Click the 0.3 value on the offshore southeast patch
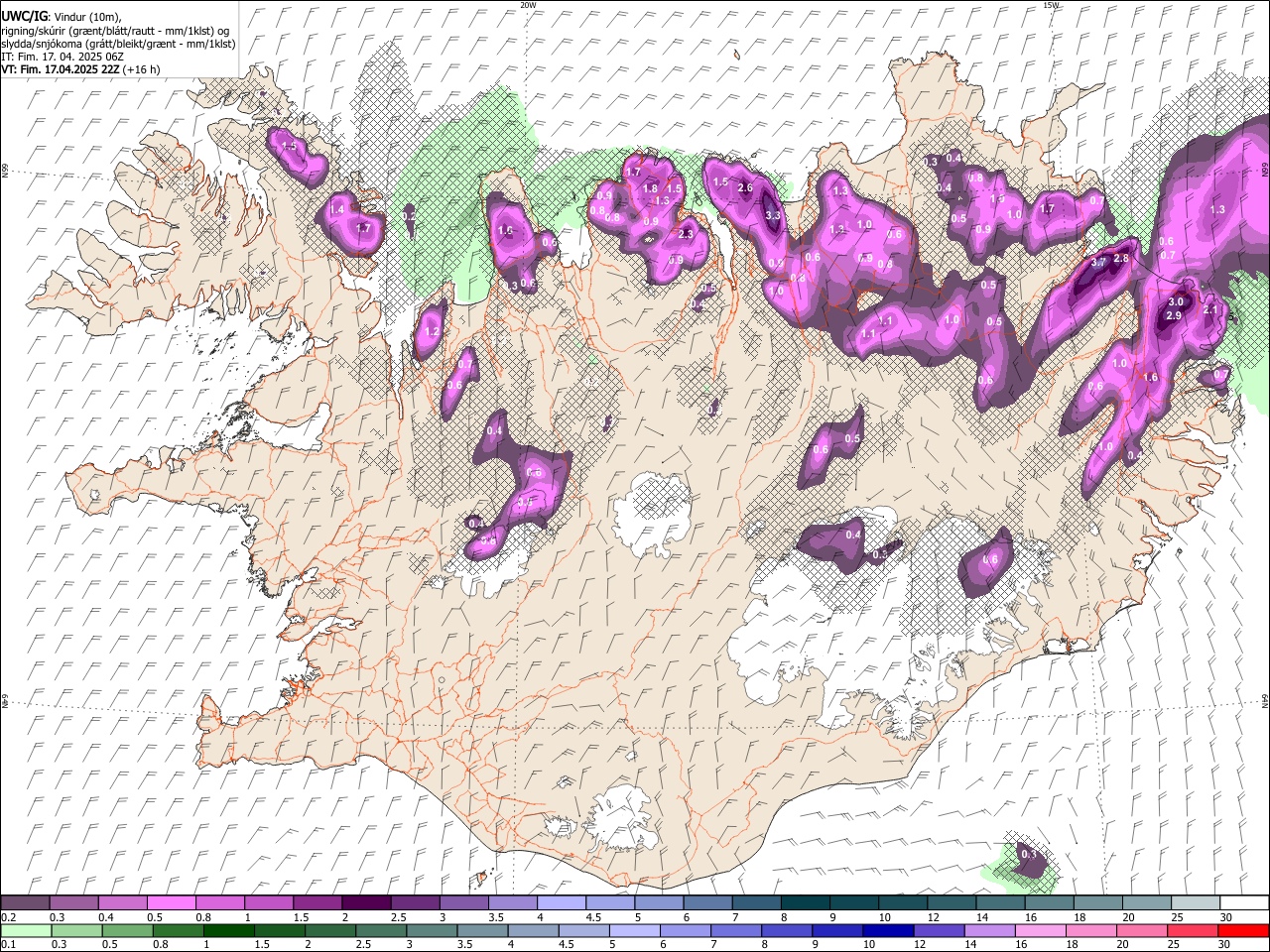Image resolution: width=1270 pixels, height=952 pixels. 1029,854
